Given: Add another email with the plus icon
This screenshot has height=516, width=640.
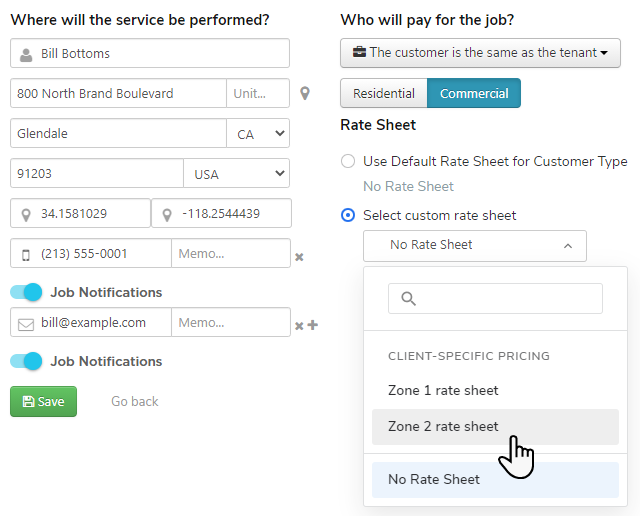Looking at the screenshot, I should pos(312,325).
